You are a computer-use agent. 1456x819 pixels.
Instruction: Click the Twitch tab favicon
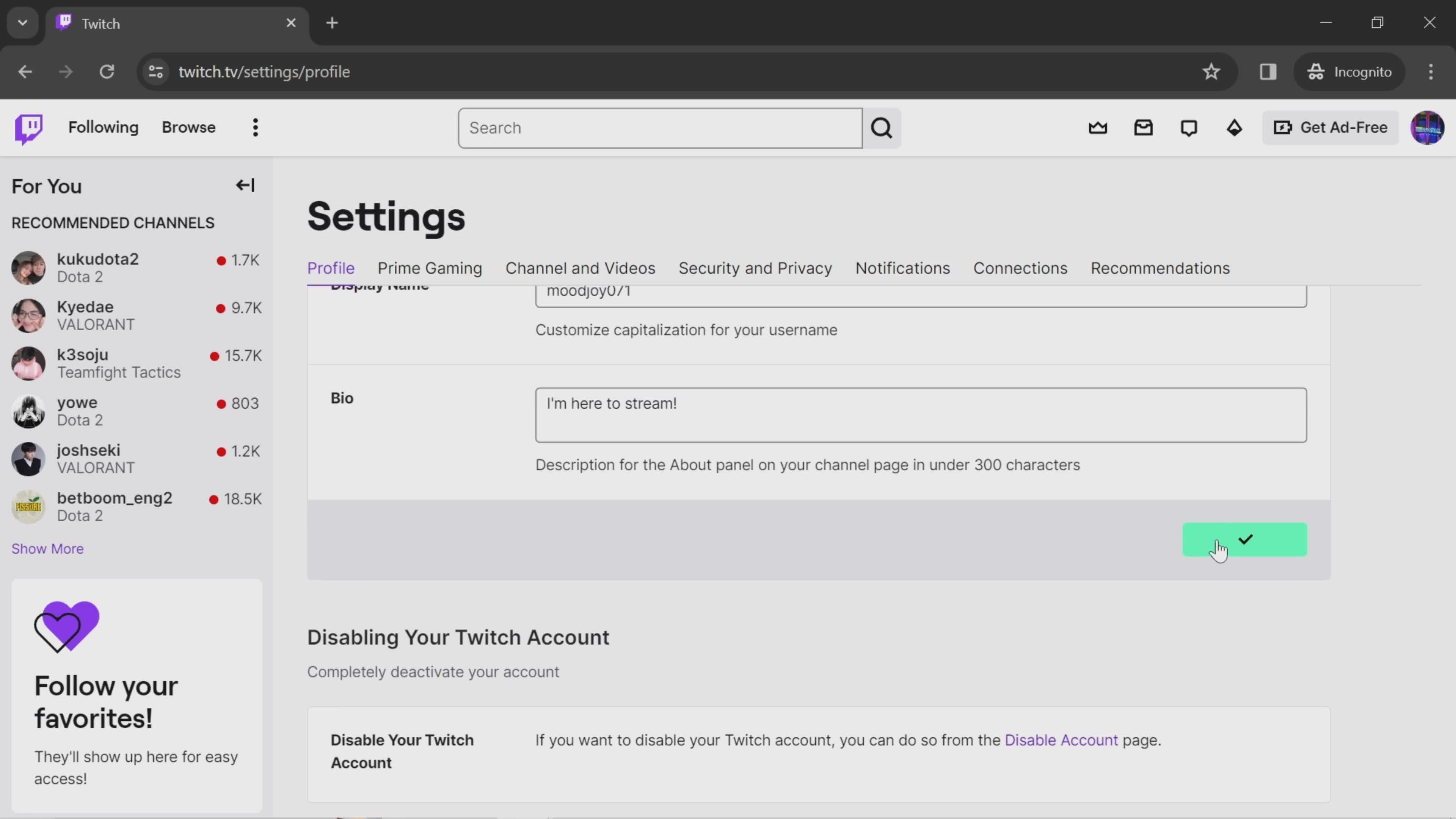[64, 23]
